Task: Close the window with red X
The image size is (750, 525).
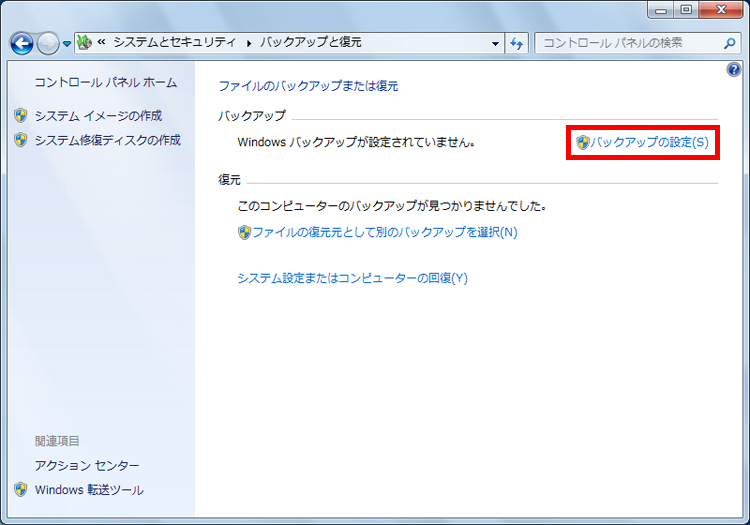Action: click(x=721, y=10)
